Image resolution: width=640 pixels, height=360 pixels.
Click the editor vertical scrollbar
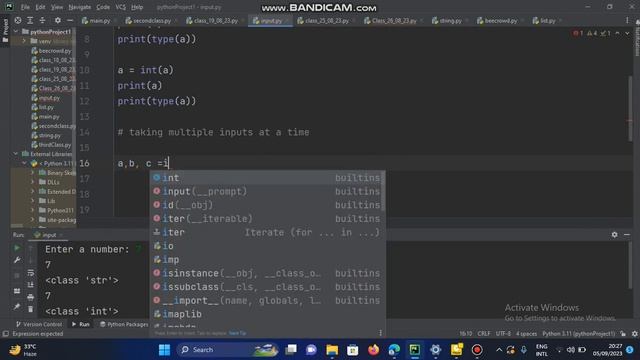tap(631, 108)
